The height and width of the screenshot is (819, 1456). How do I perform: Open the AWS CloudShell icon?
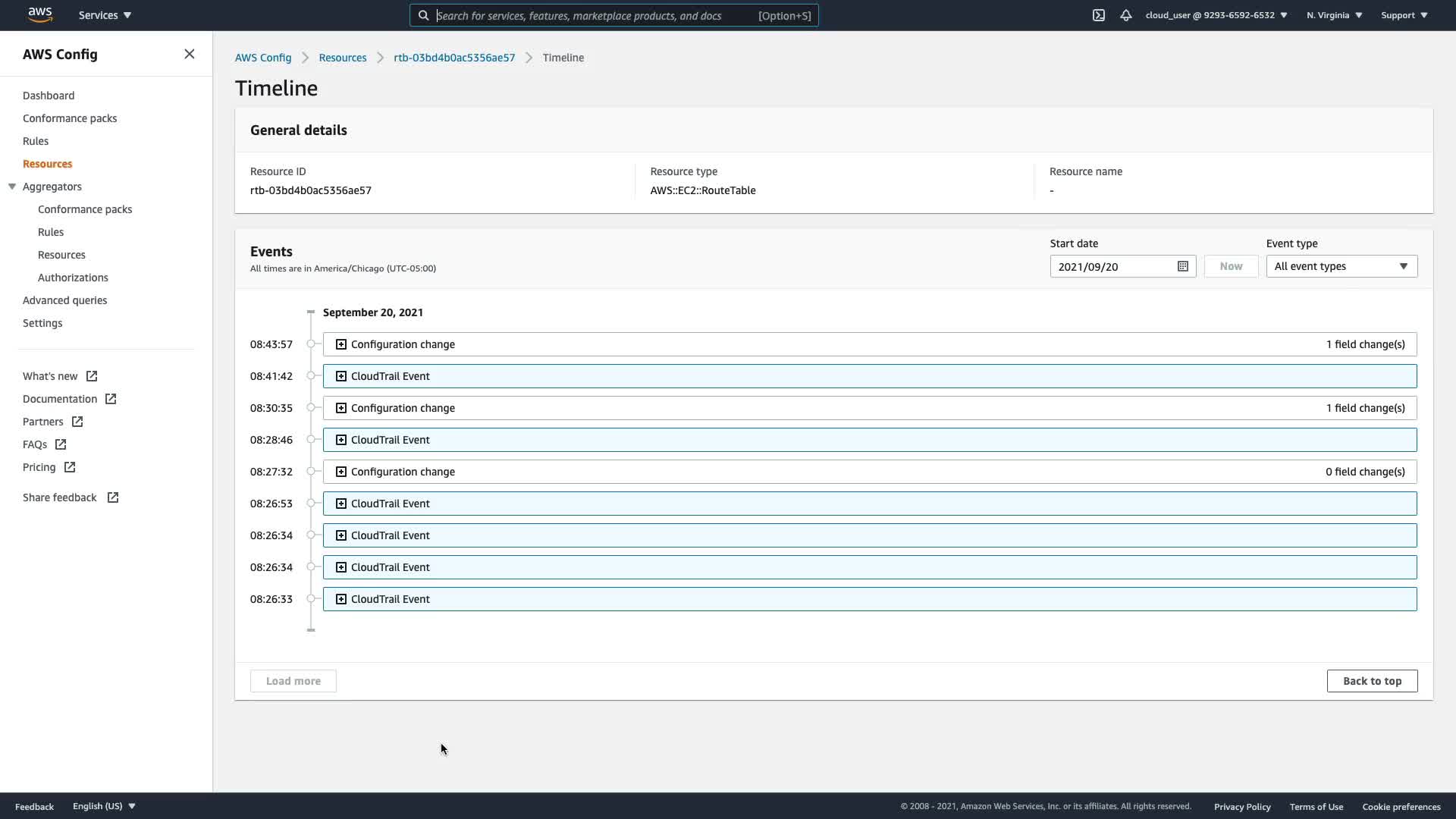point(1098,15)
